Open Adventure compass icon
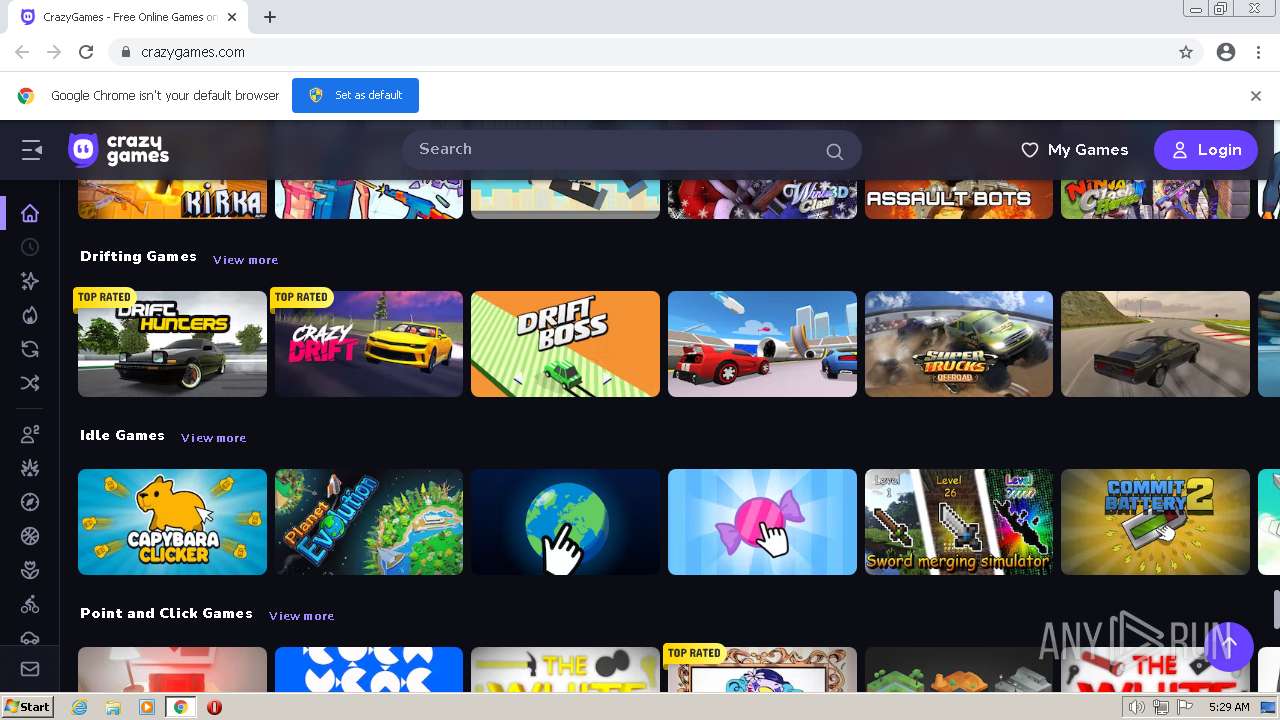 pos(30,502)
